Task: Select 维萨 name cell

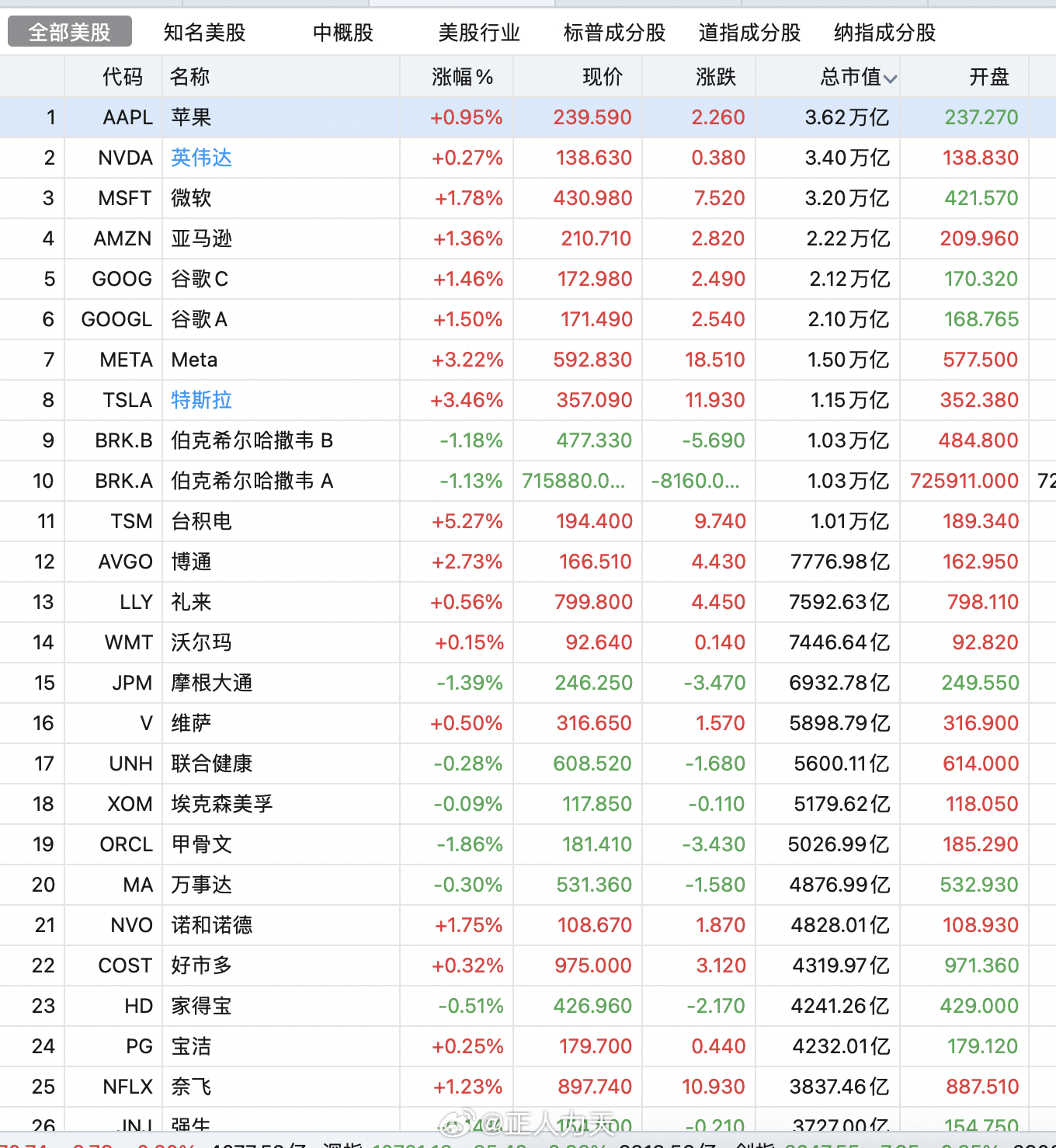Action: 191,723
